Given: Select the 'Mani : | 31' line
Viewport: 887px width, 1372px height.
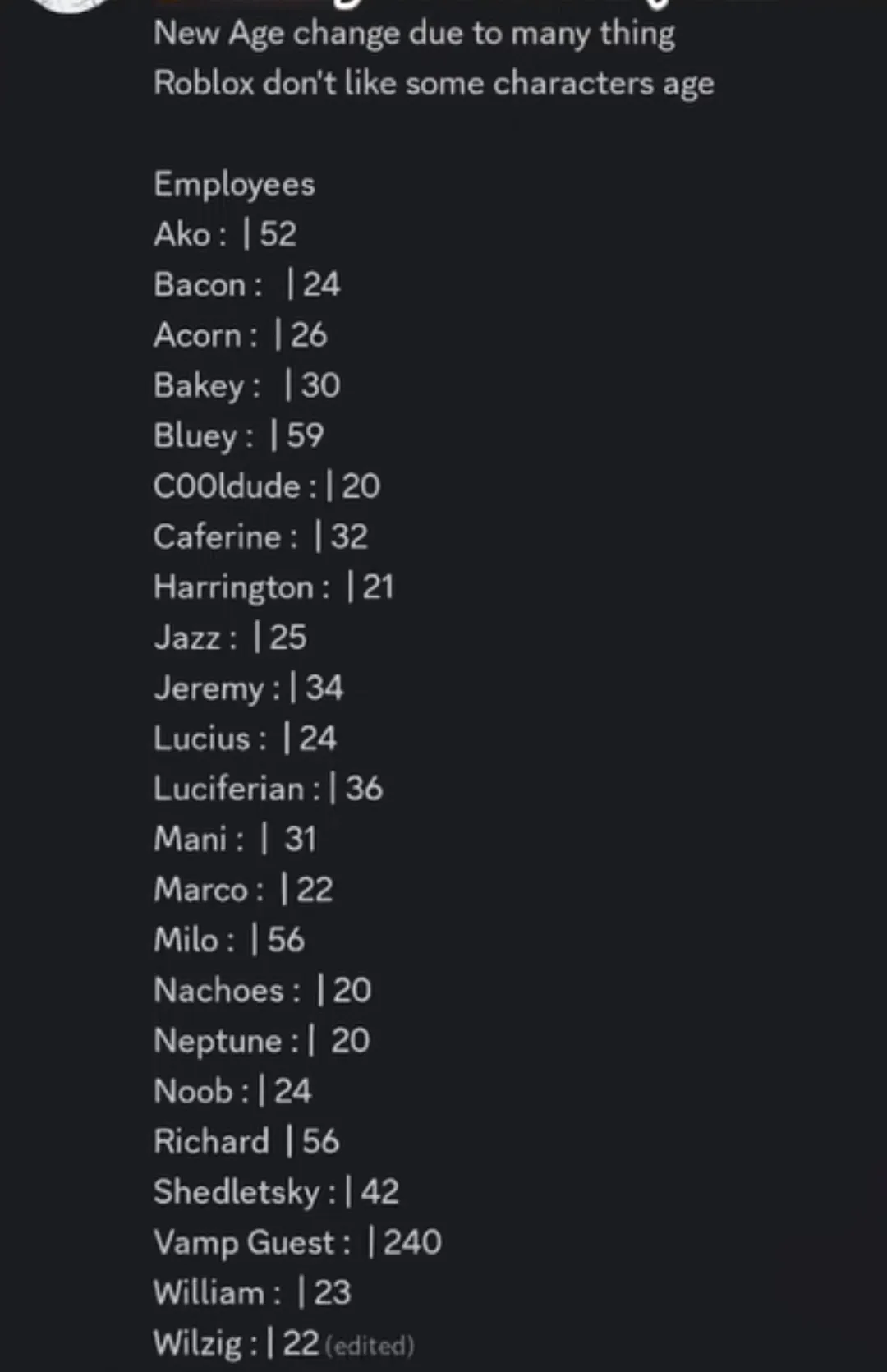Looking at the screenshot, I should coord(235,840).
